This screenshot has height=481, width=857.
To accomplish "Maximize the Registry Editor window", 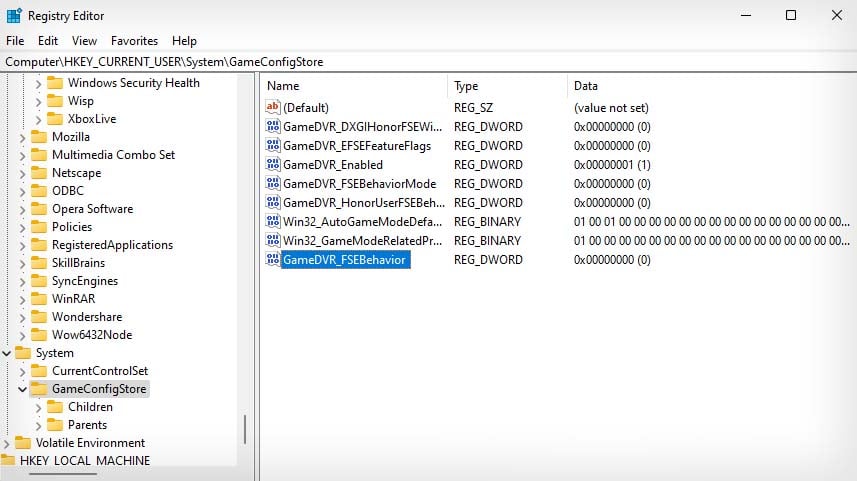I will coord(791,15).
